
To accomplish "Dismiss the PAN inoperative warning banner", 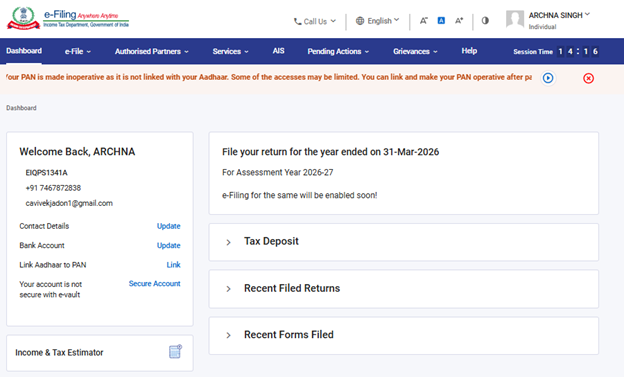I will pyautogui.click(x=589, y=78).
